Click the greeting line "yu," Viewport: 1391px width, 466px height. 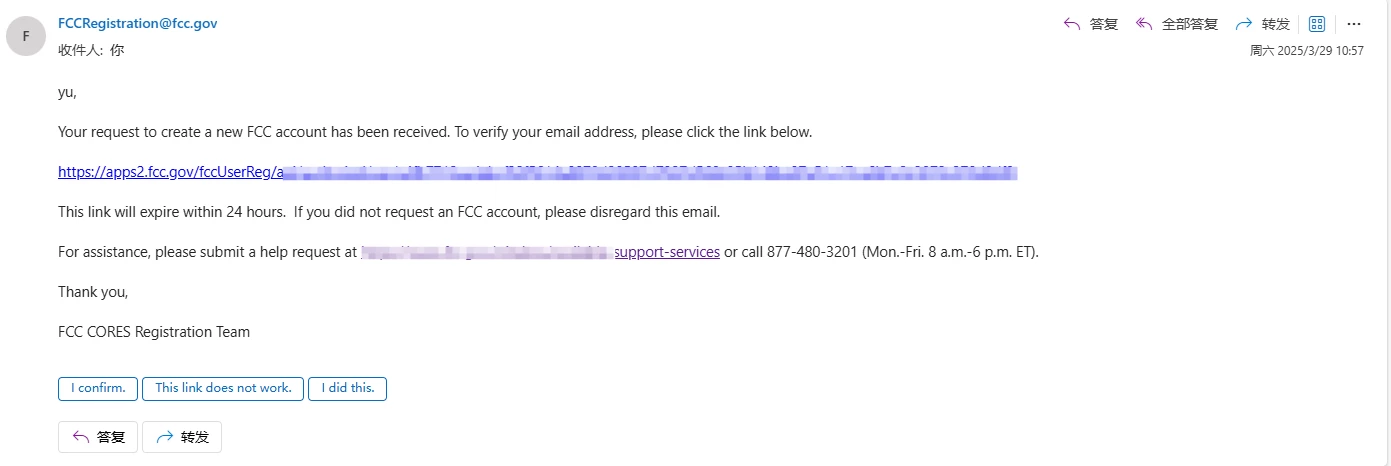pos(68,92)
